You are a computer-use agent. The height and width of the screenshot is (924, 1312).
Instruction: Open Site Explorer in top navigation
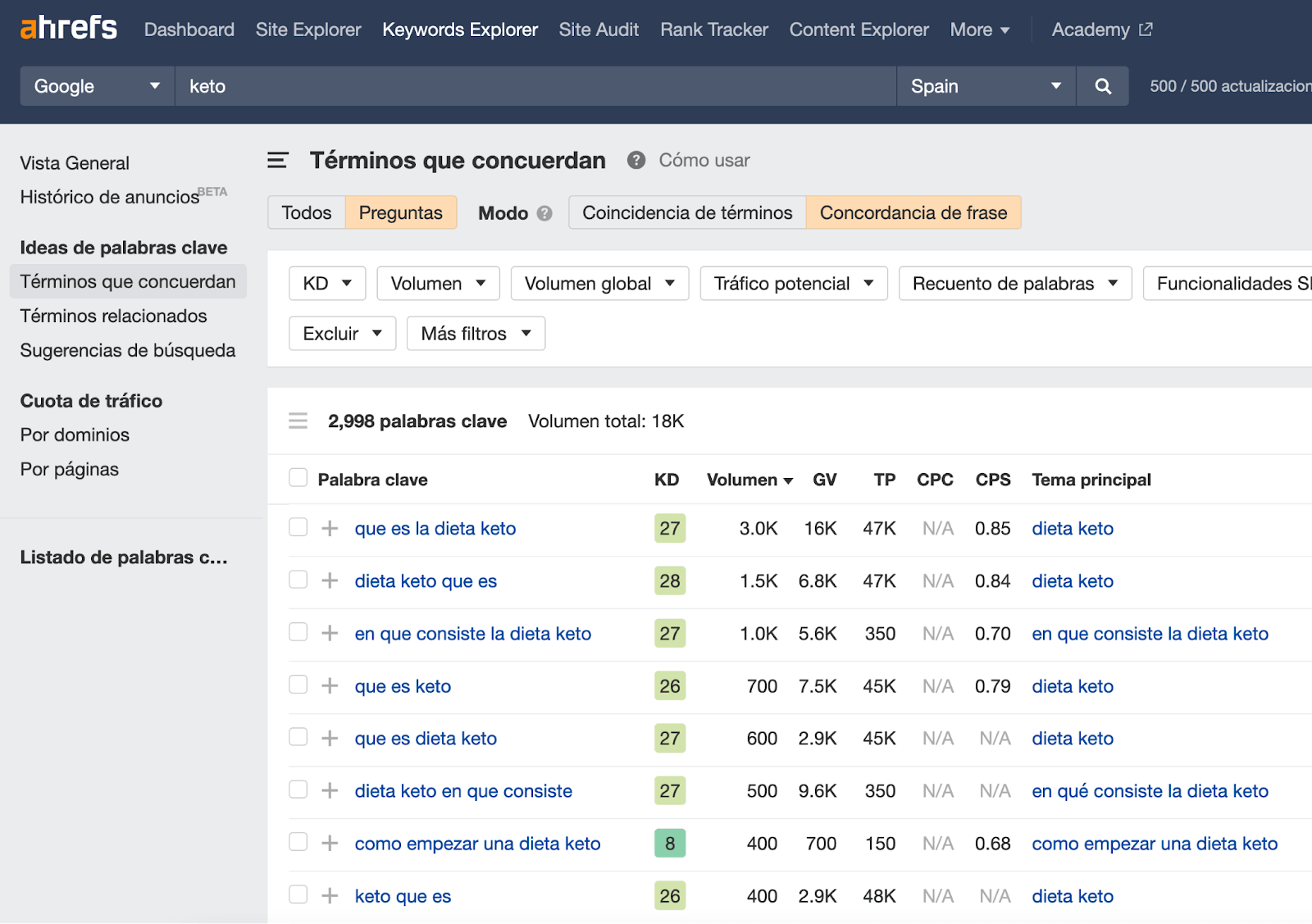(308, 30)
